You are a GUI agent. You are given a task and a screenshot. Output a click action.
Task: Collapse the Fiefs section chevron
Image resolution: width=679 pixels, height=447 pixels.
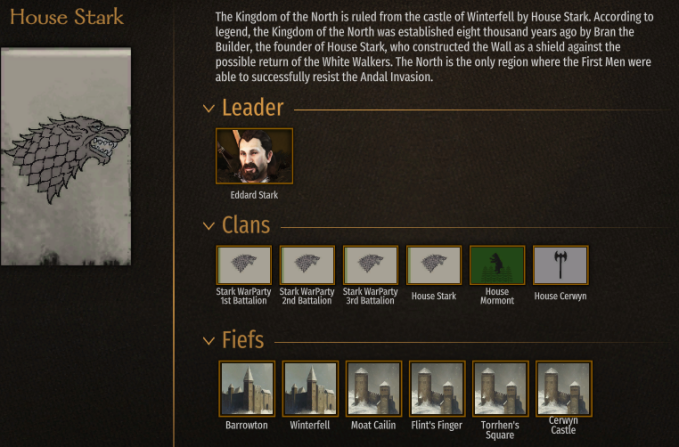[x=209, y=341]
